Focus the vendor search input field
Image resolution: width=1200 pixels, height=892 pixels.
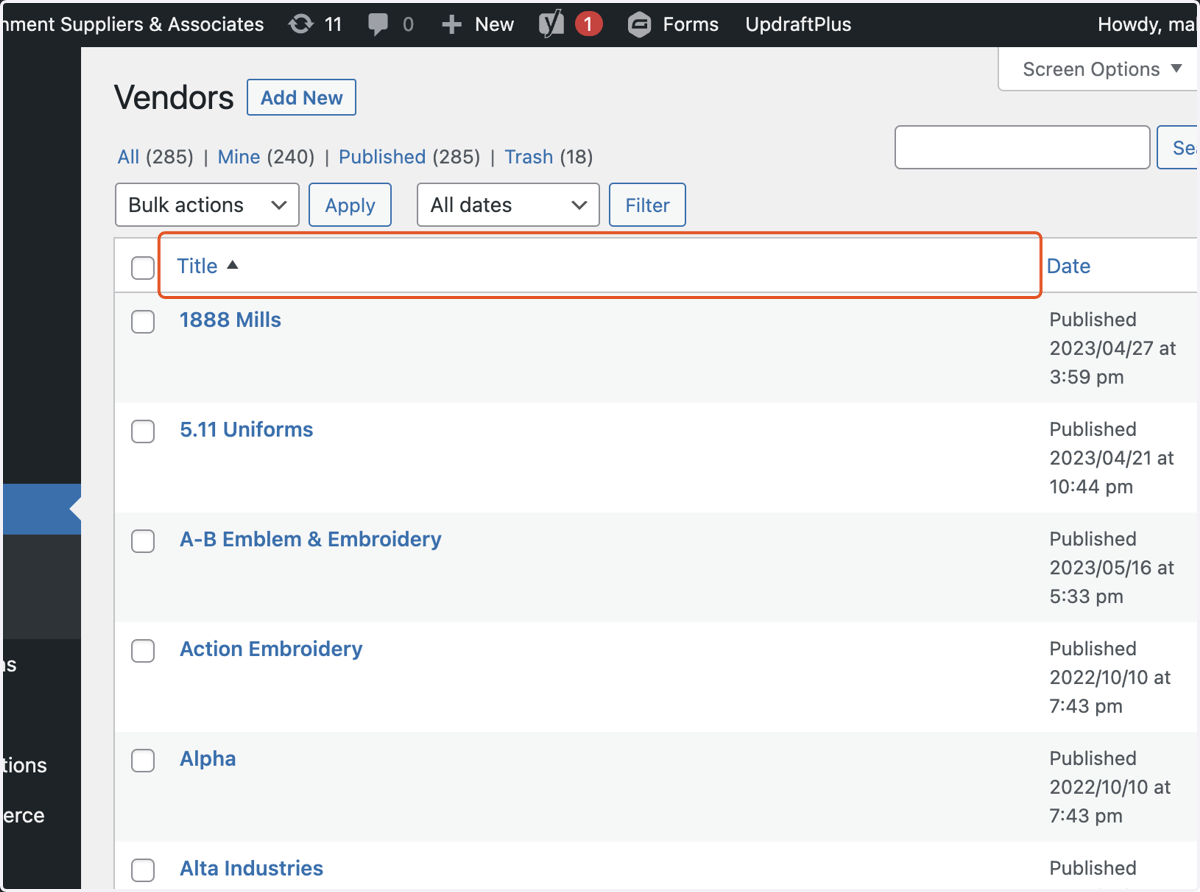pos(1022,148)
